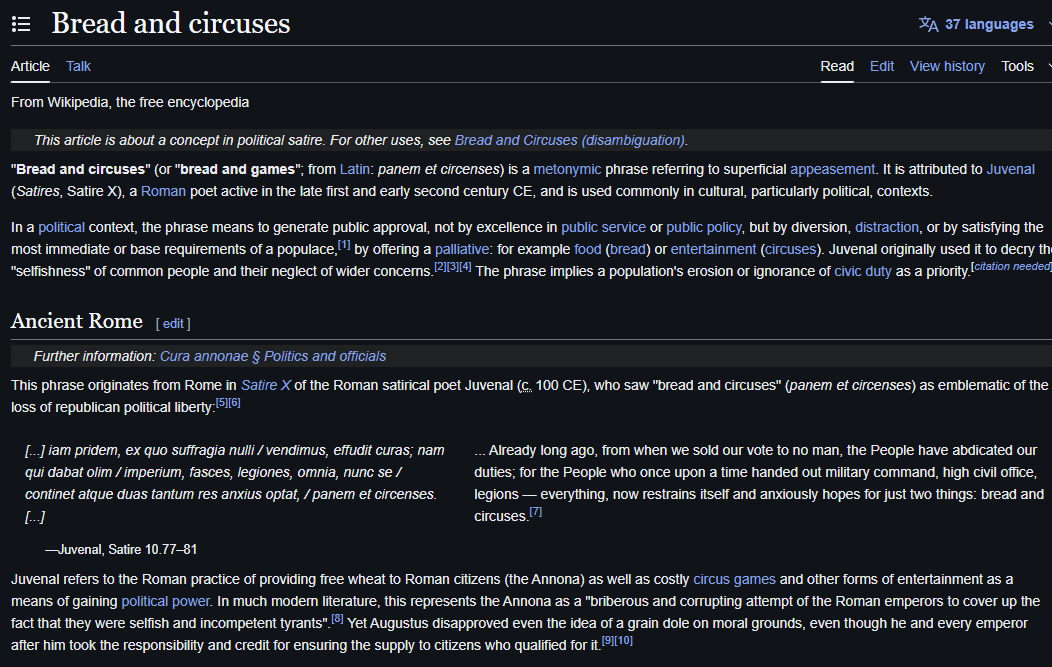Screen dimensions: 1052x667
Task: Open Cura annonae § Politics and officials
Action: point(272,356)
